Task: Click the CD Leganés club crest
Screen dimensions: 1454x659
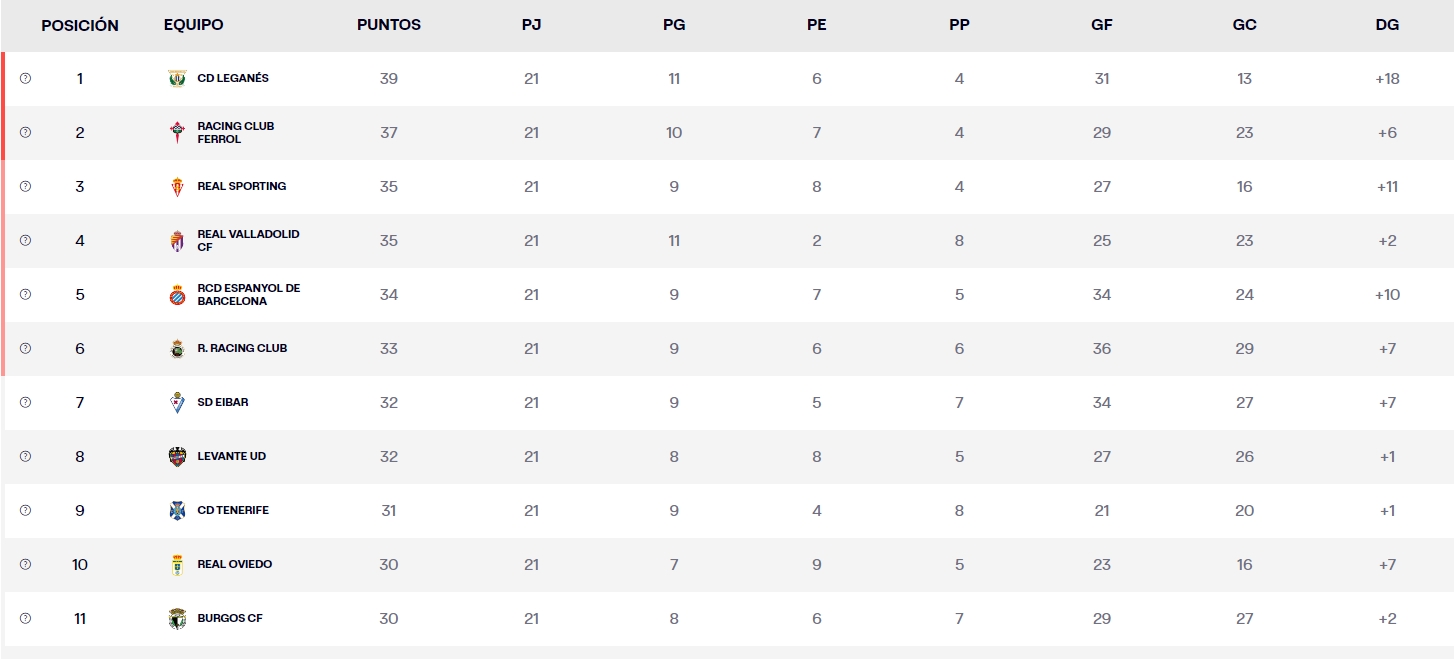Action: point(177,79)
